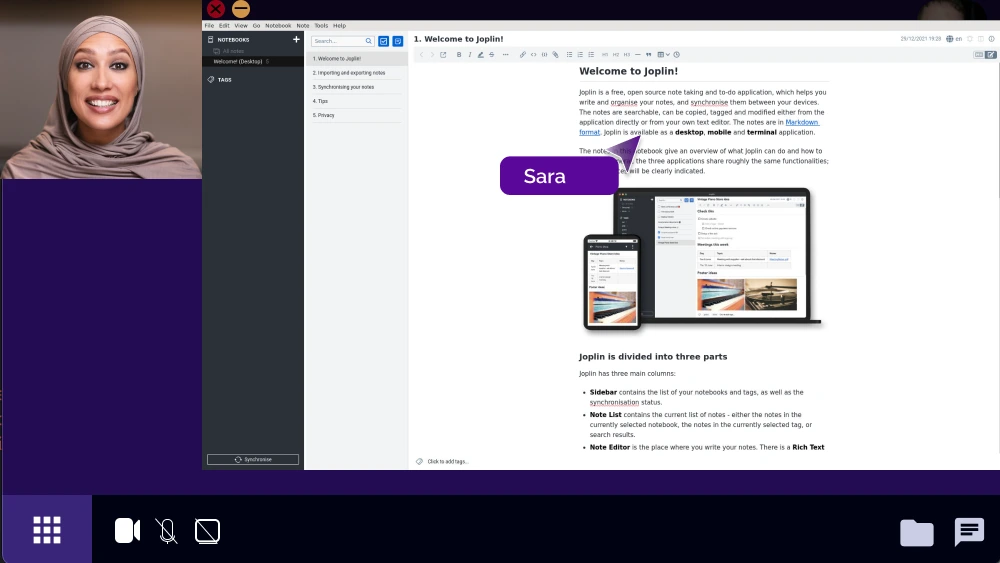Open the Help menu
The height and width of the screenshot is (563, 1000).
point(340,26)
